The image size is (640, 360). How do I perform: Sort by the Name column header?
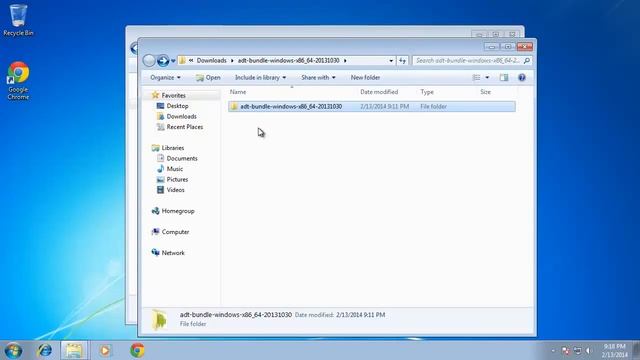point(238,92)
